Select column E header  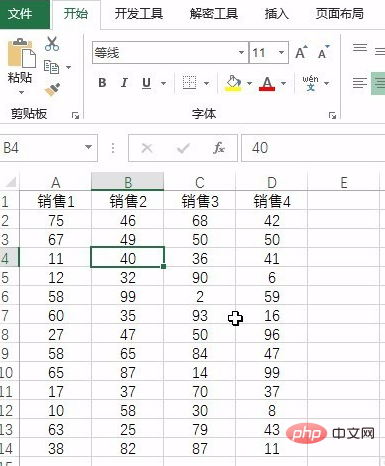coord(344,182)
